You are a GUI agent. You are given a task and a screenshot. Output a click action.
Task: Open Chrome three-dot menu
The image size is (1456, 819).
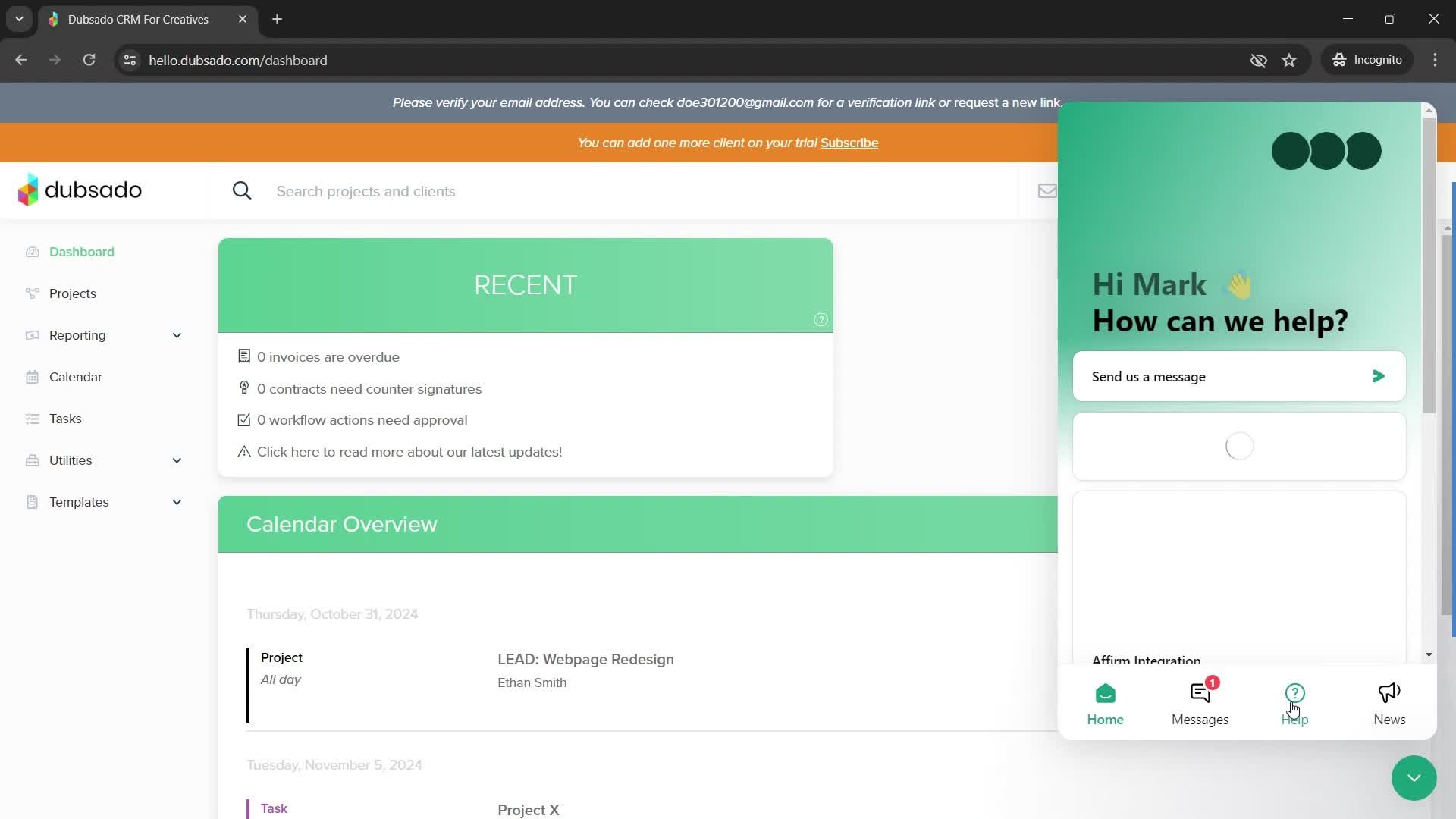coord(1435,60)
